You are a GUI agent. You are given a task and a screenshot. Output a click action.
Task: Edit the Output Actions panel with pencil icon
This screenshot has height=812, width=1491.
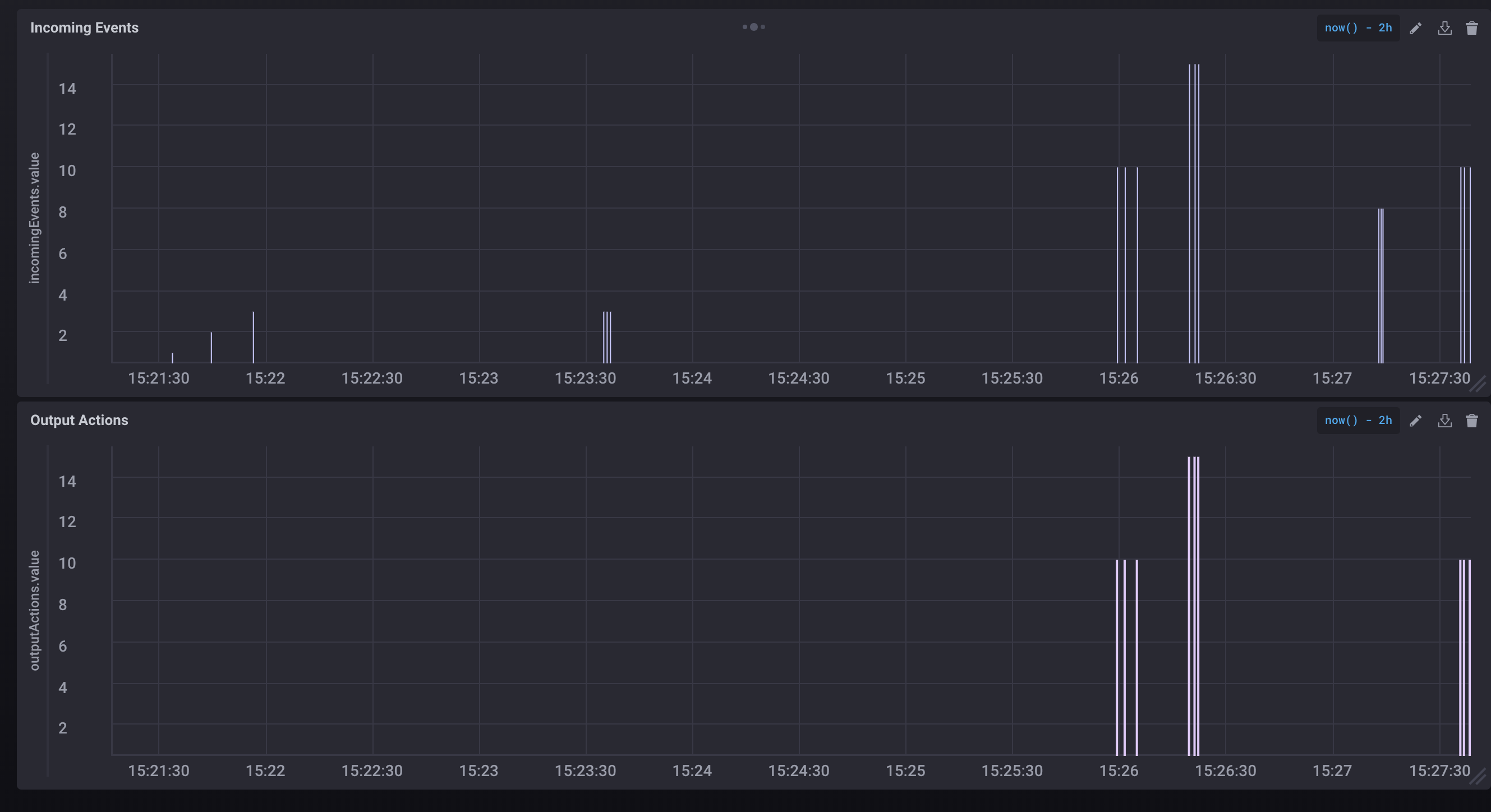click(1415, 421)
